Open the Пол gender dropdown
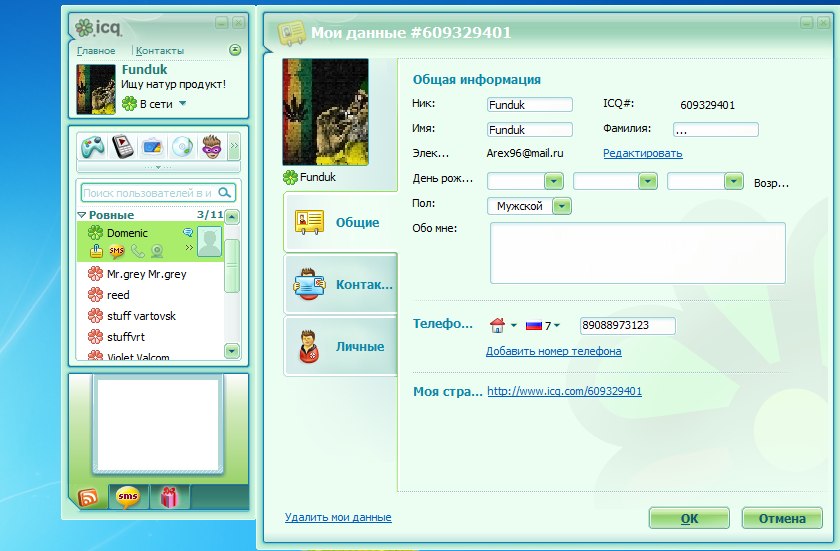The height and width of the screenshot is (551, 840). (x=561, y=206)
